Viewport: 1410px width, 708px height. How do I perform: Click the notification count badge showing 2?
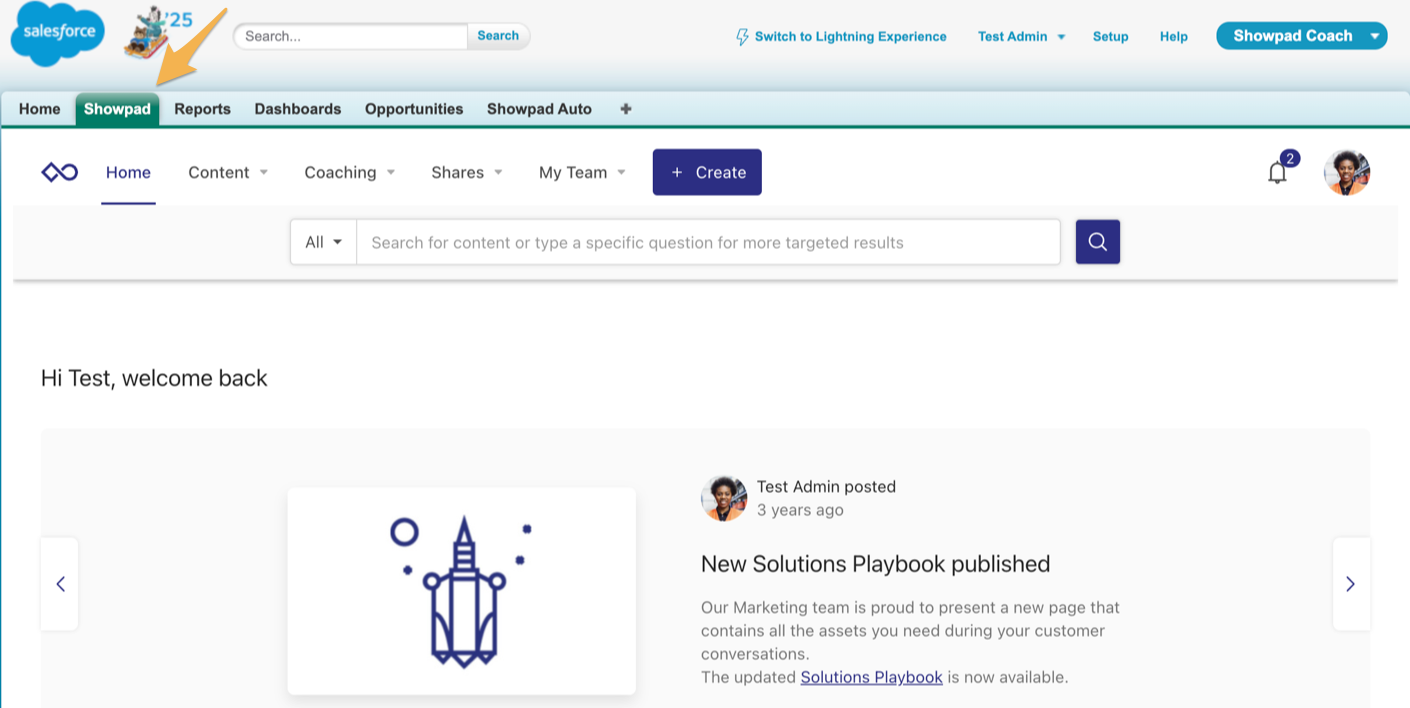tap(1290, 158)
